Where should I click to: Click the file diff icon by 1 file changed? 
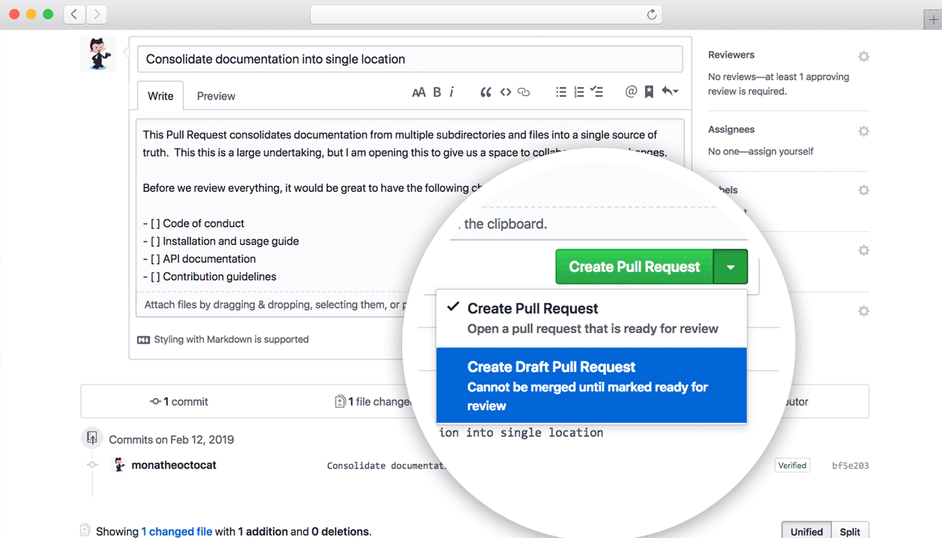[x=339, y=401]
